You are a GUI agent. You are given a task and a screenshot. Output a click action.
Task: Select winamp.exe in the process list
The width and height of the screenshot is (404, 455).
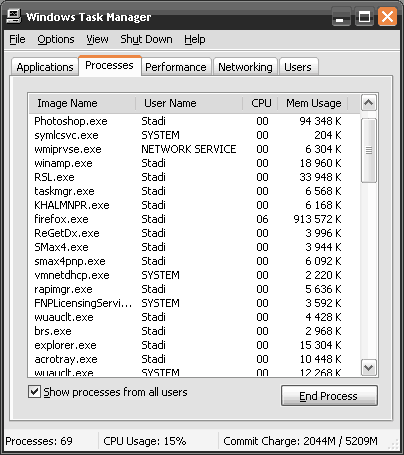point(194,163)
